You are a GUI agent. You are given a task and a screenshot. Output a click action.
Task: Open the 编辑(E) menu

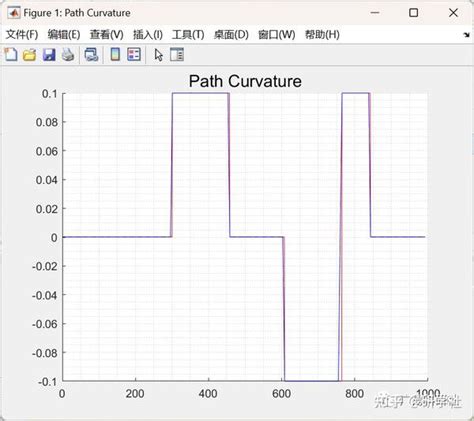click(x=64, y=34)
